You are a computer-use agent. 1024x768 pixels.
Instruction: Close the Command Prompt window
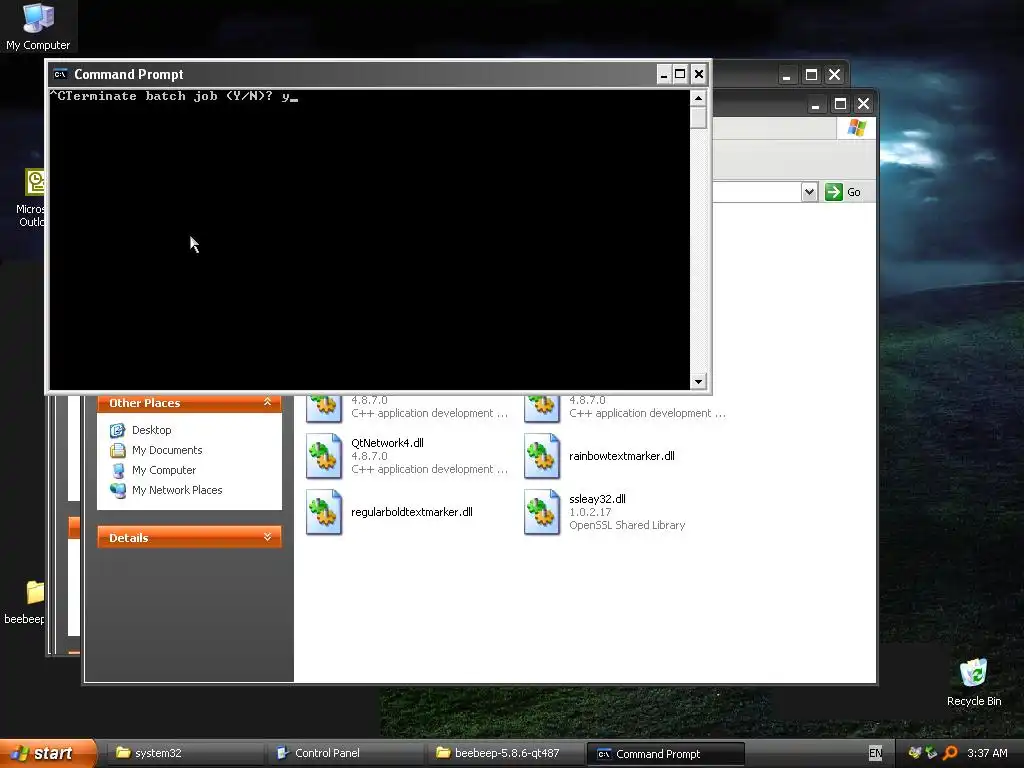pyautogui.click(x=699, y=74)
